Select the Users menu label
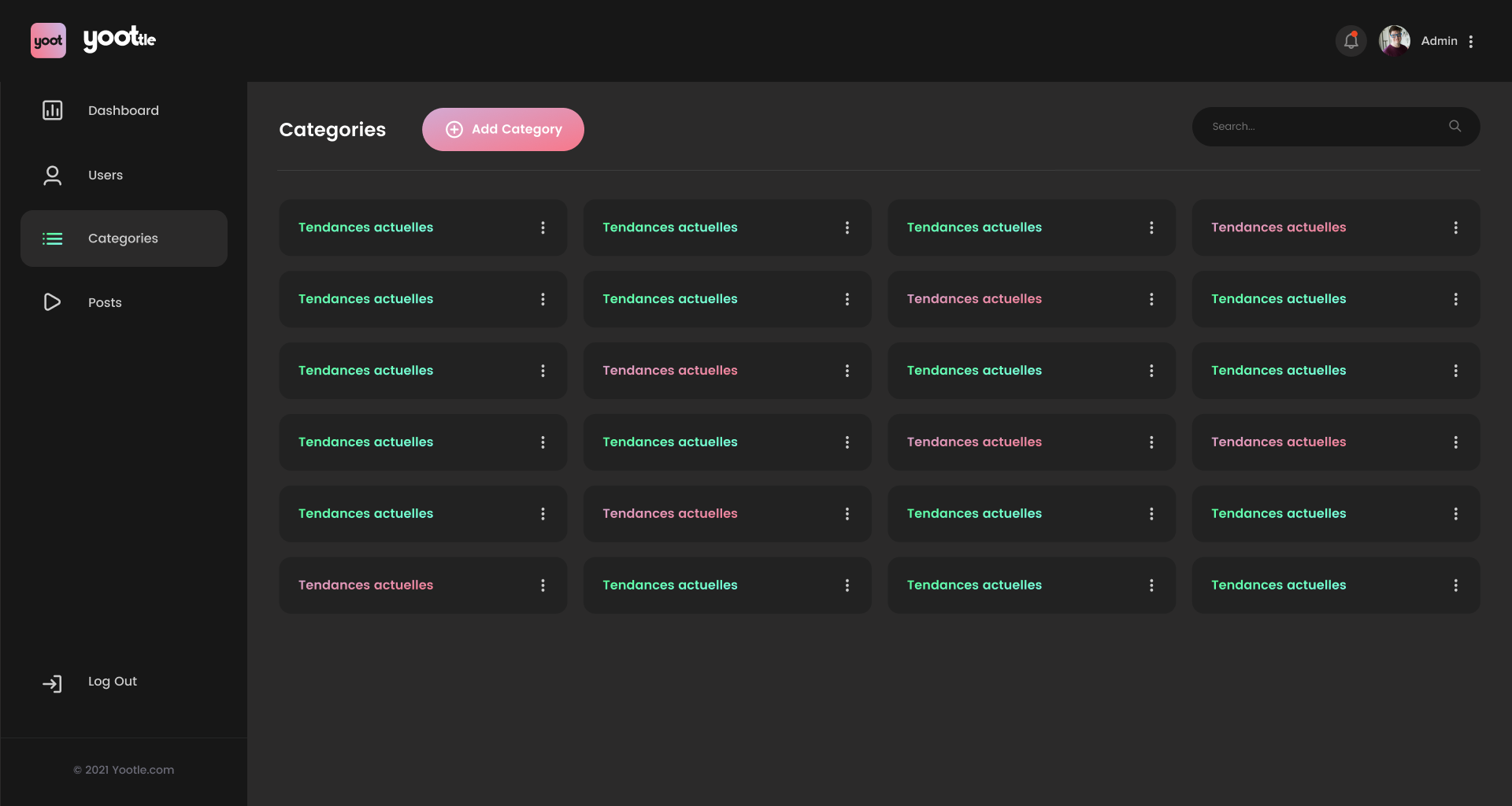The width and height of the screenshot is (1512, 806). tap(106, 176)
